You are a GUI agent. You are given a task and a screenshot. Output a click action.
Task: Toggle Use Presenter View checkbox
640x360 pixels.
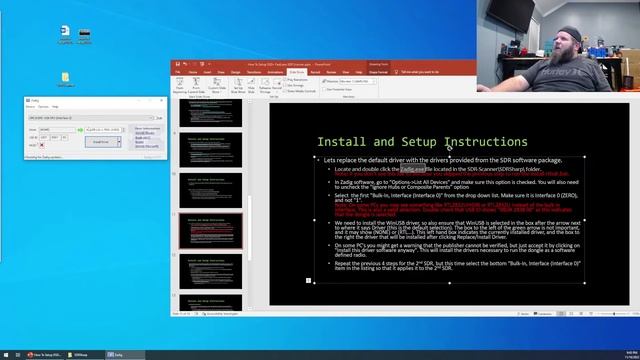coord(324,89)
